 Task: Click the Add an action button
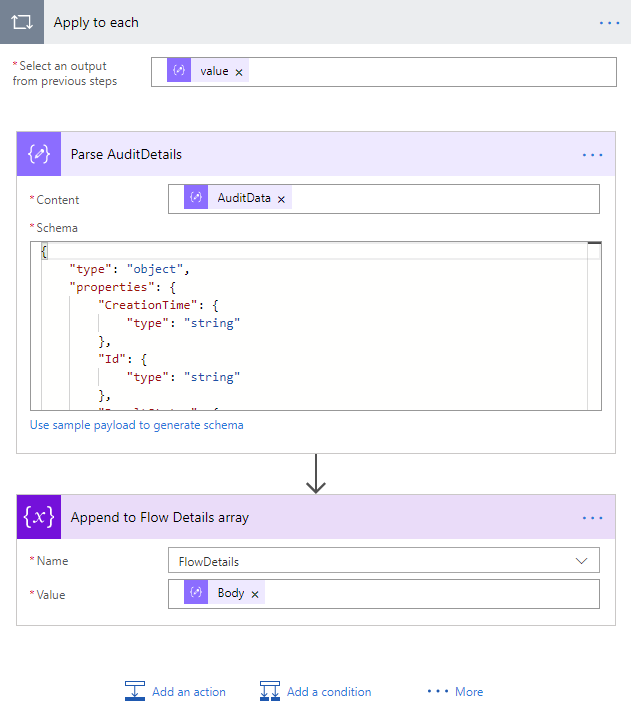[188, 692]
